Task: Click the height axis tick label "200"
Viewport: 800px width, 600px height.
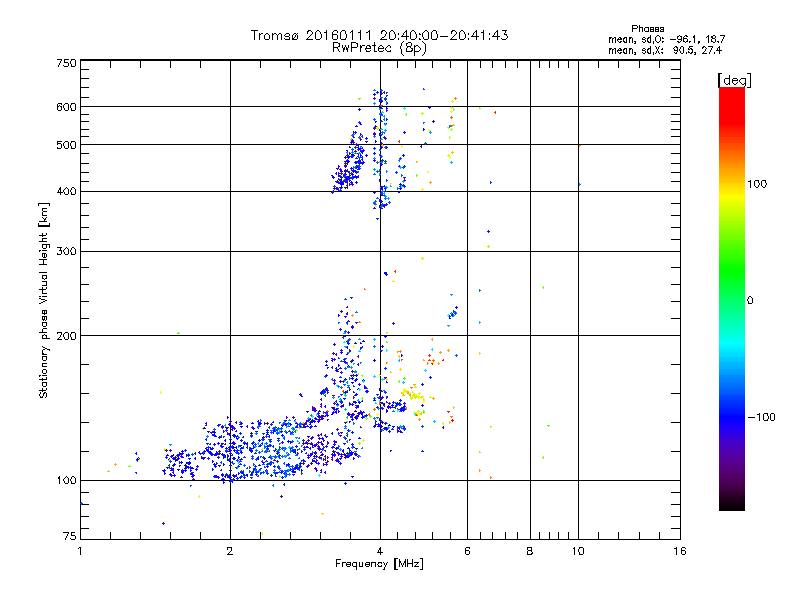Action: coord(66,336)
